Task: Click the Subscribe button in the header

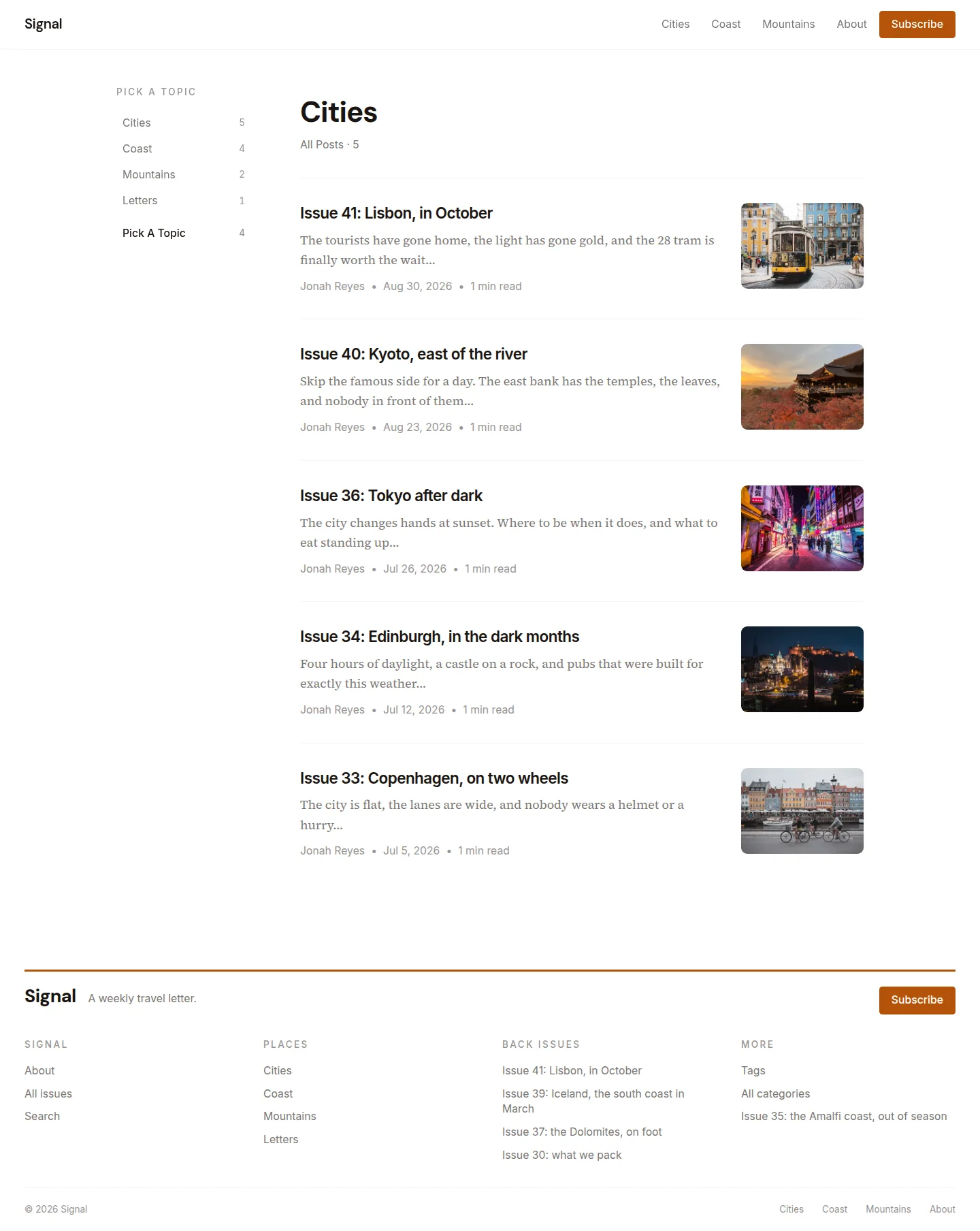Action: pos(917,25)
